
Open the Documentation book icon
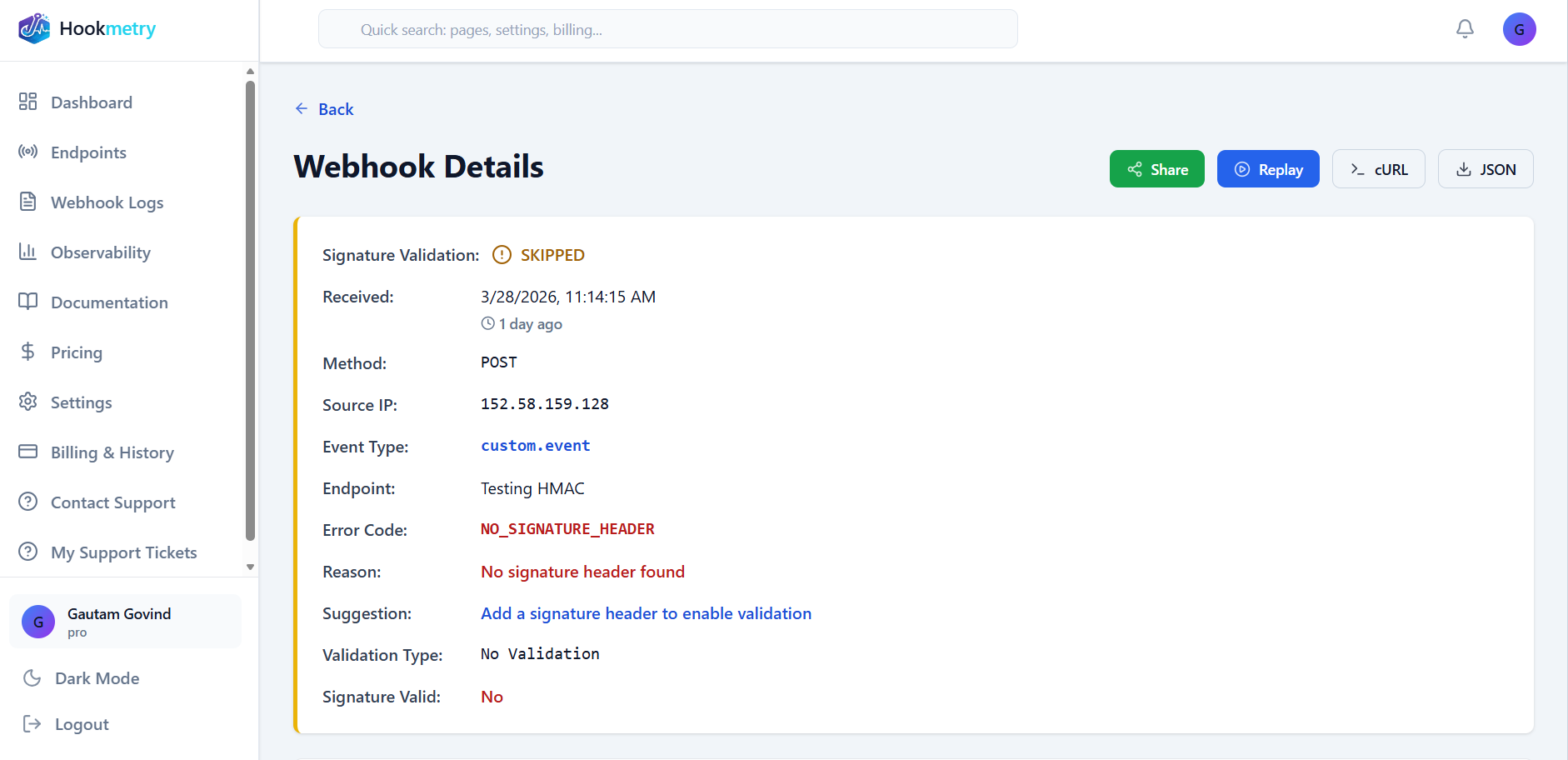tap(27, 302)
